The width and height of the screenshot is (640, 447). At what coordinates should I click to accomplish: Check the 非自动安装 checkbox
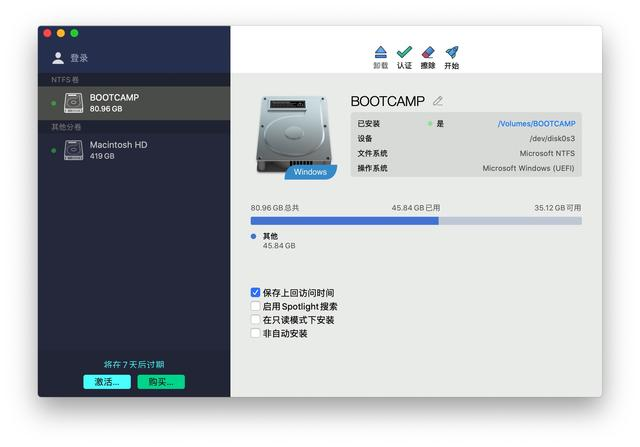click(255, 333)
